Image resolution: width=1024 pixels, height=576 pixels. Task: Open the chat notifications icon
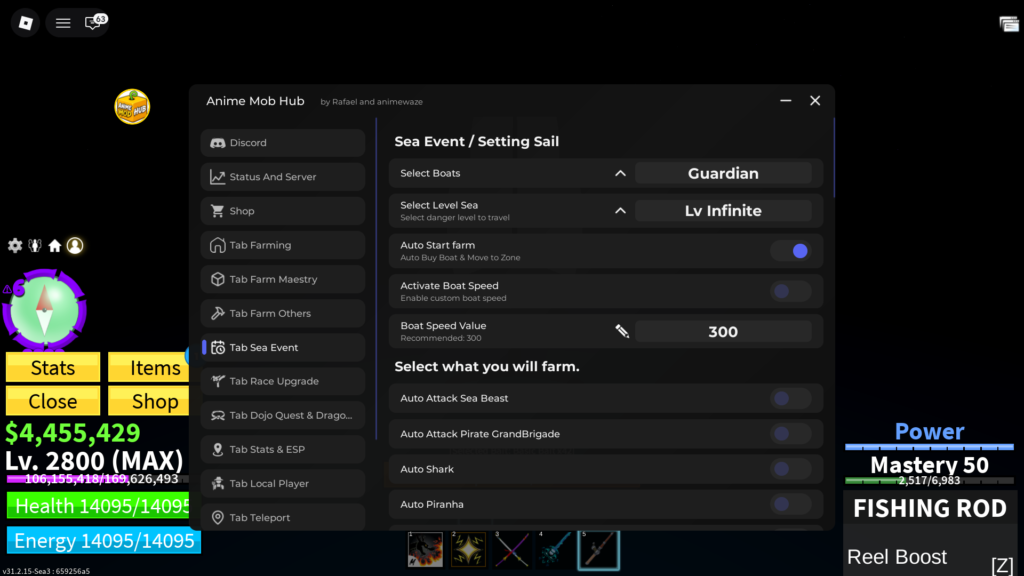coord(95,22)
